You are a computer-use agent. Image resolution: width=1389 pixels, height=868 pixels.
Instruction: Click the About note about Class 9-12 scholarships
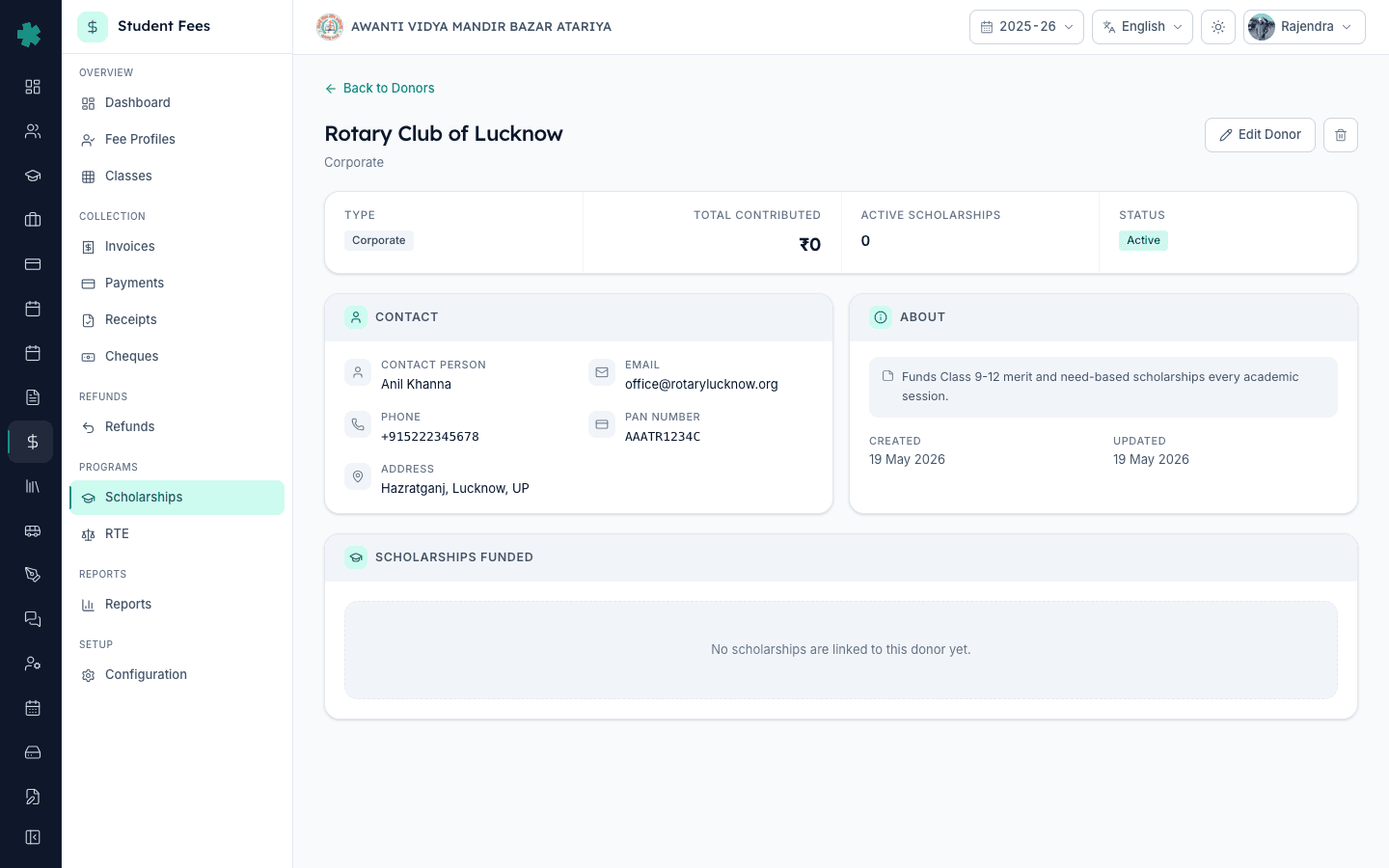tap(1103, 387)
